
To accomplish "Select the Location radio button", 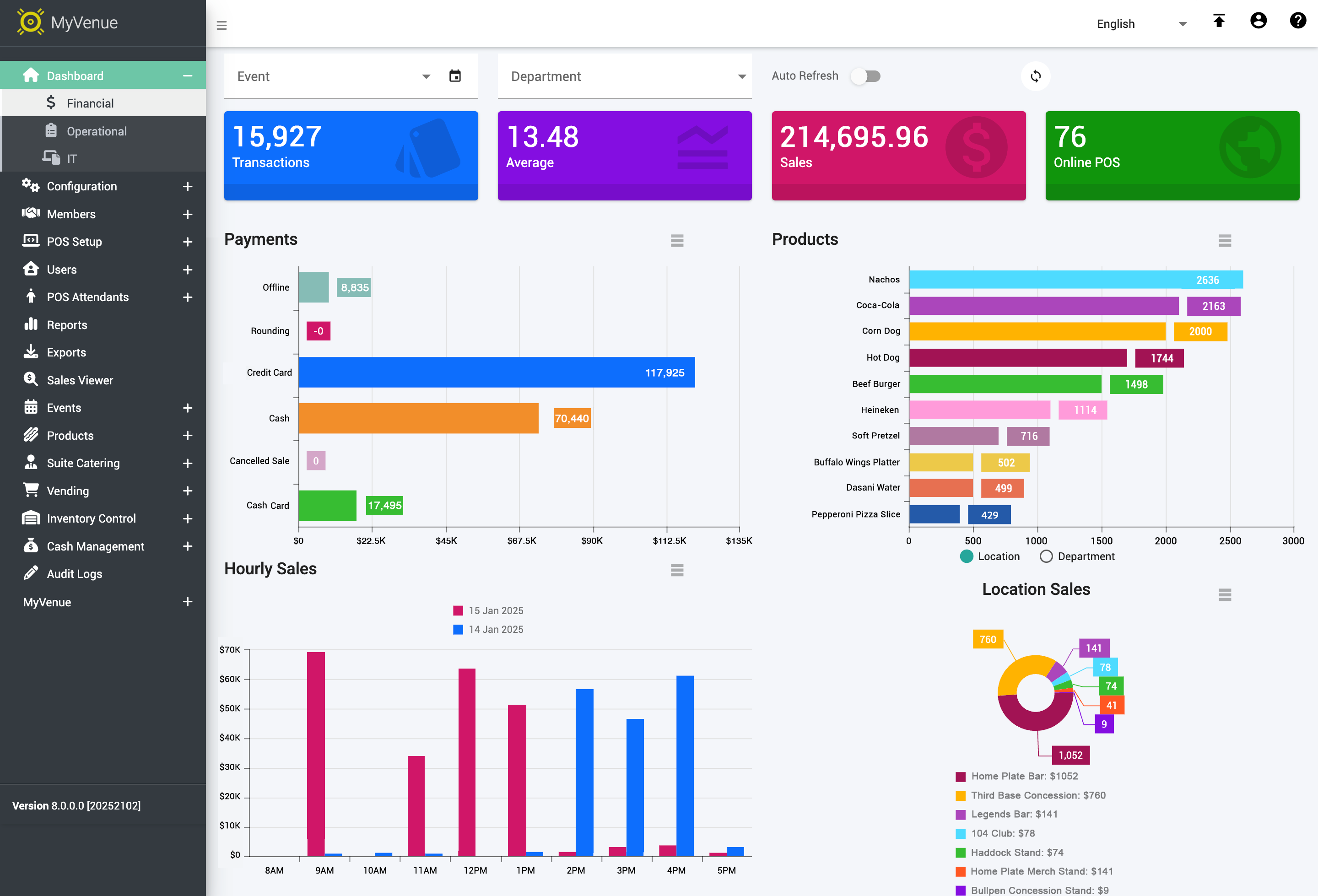I will point(967,556).
